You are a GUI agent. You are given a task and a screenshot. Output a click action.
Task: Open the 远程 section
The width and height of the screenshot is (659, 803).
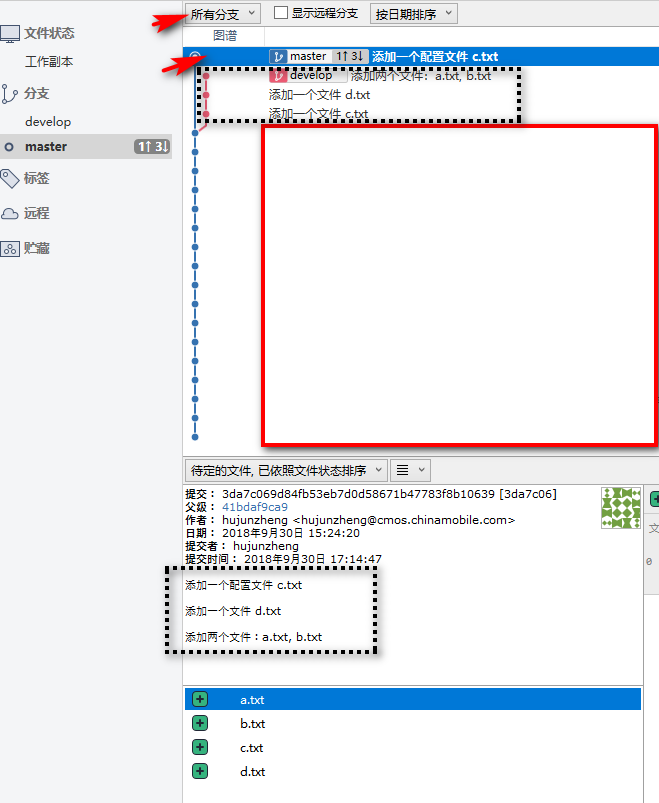(x=36, y=214)
